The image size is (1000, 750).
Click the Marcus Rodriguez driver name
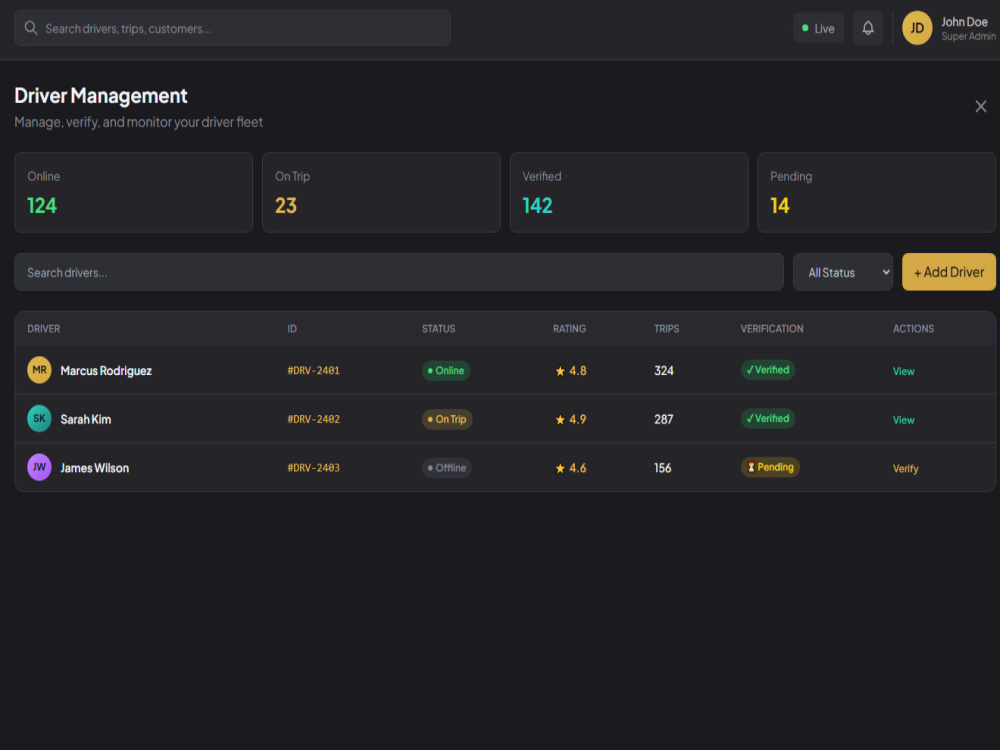pyautogui.click(x=106, y=371)
